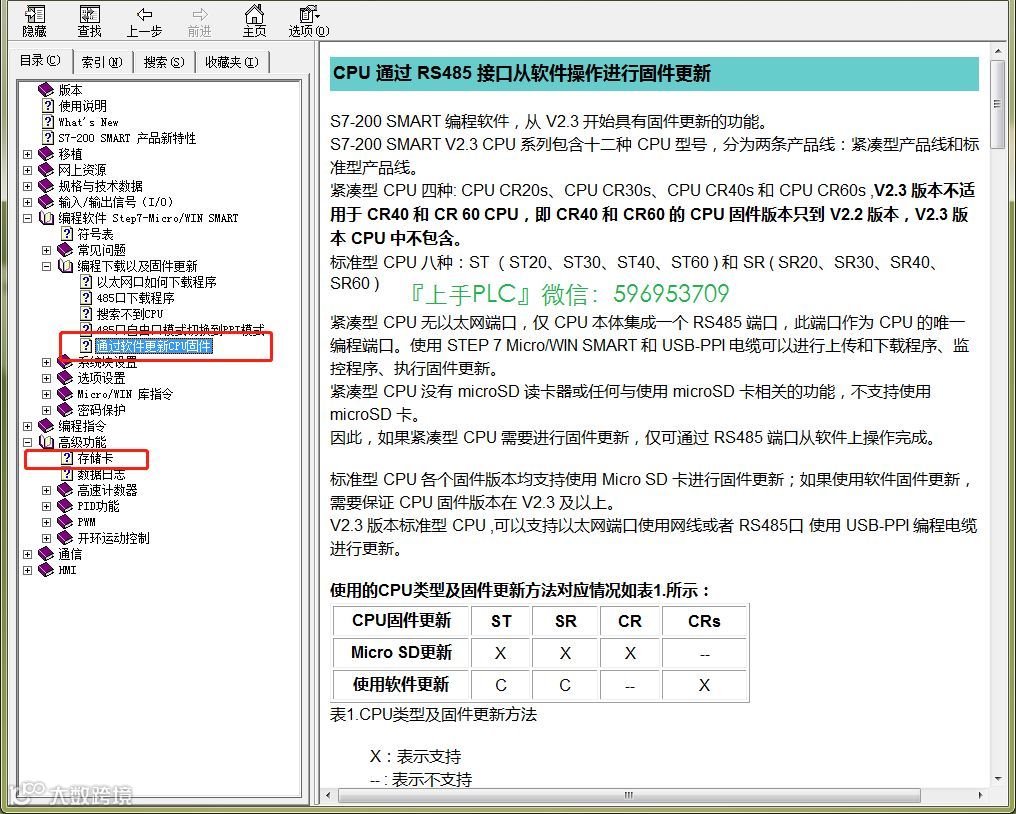Viewport: 1016px width, 814px height.
Task: Click the 隐藏 (Hide) toolbar icon
Action: [x=34, y=21]
